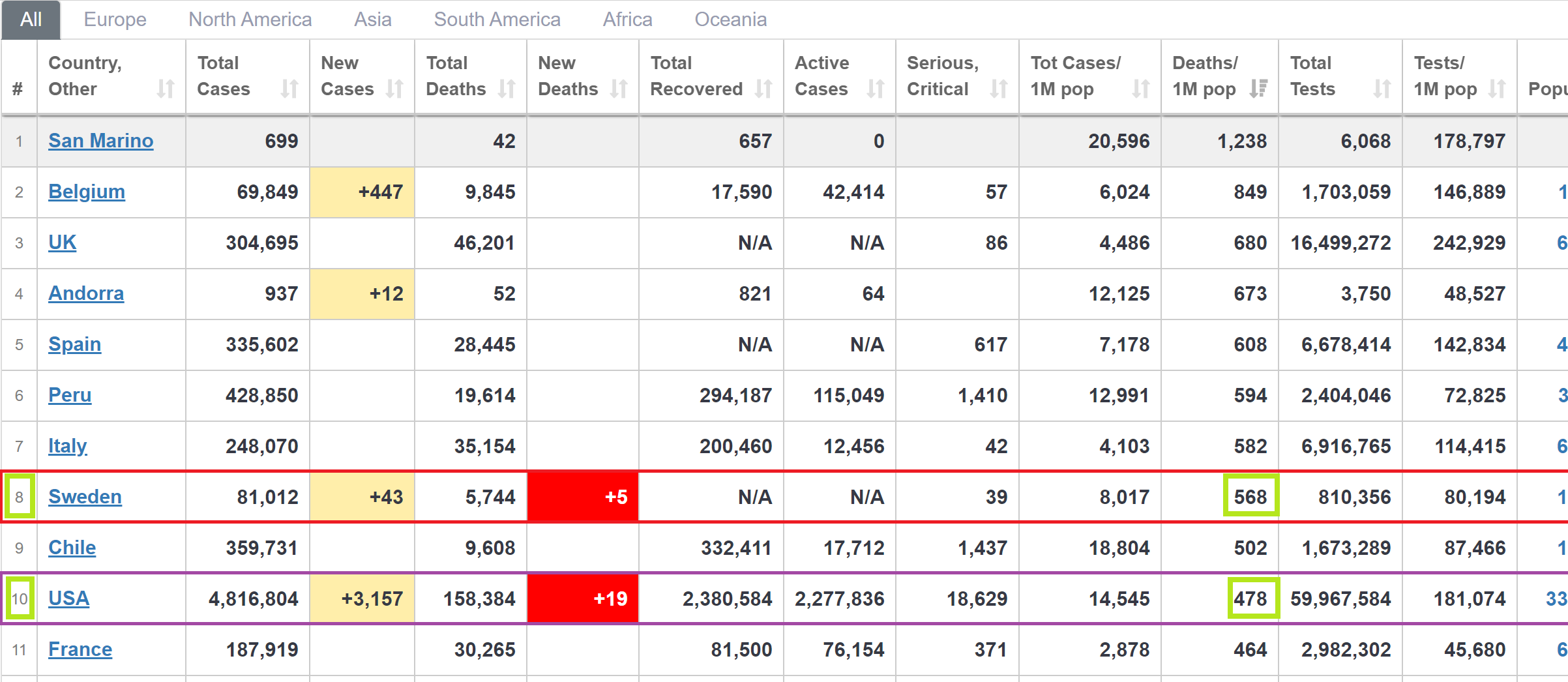
Task: Open the San Marino country link
Action: (x=101, y=141)
